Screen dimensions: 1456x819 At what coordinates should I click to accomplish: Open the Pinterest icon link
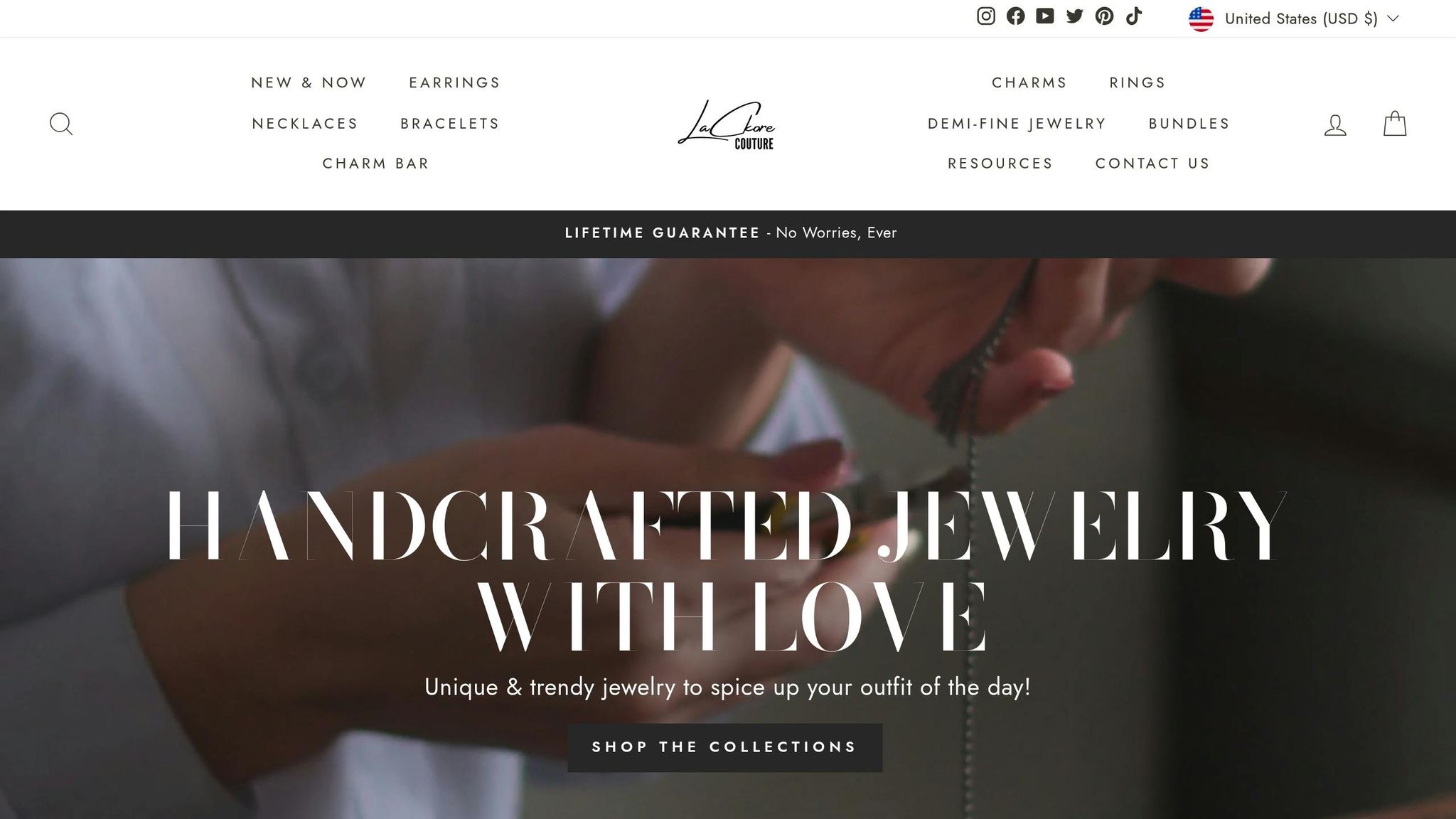tap(1104, 16)
